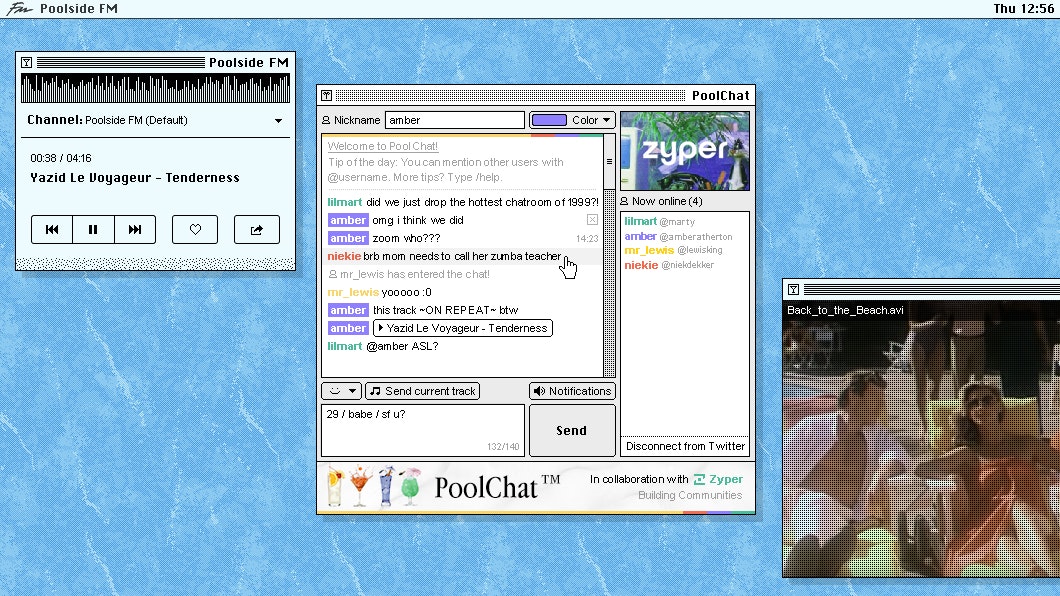
Task: Click the 00:38 / 04:16 time display
Action: (61, 158)
